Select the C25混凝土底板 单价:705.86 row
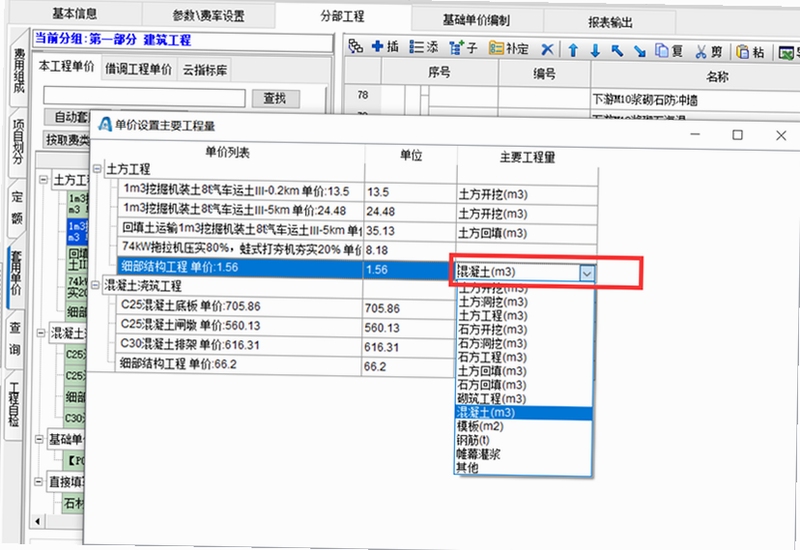This screenshot has width=800, height=550. [x=239, y=306]
